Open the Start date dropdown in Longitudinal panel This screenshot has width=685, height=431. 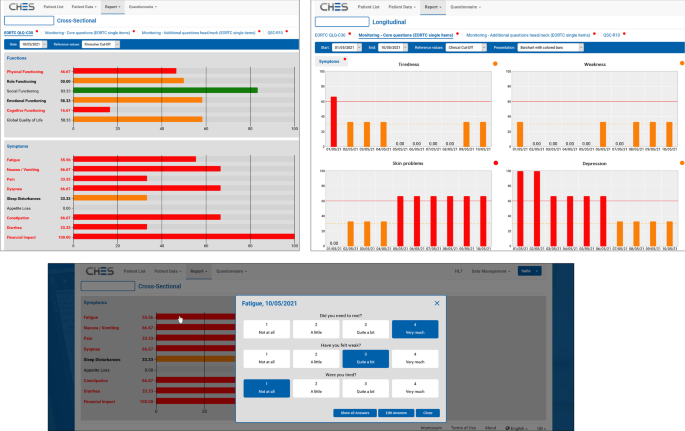pos(346,48)
